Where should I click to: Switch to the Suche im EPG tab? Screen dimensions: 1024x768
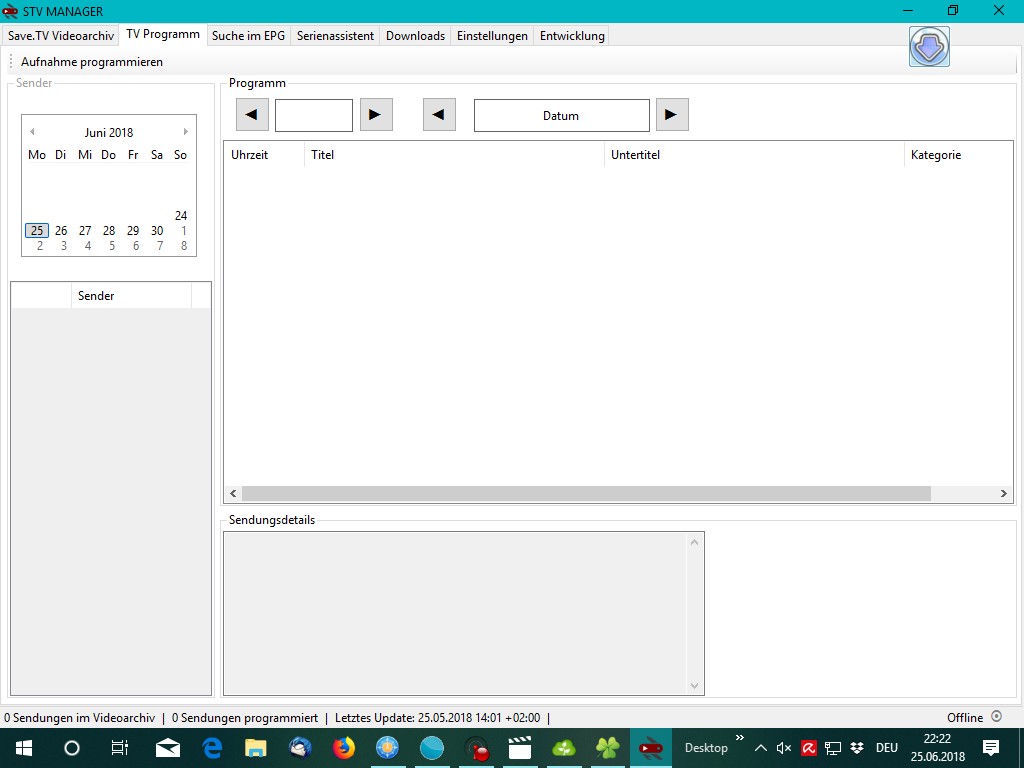(x=248, y=36)
